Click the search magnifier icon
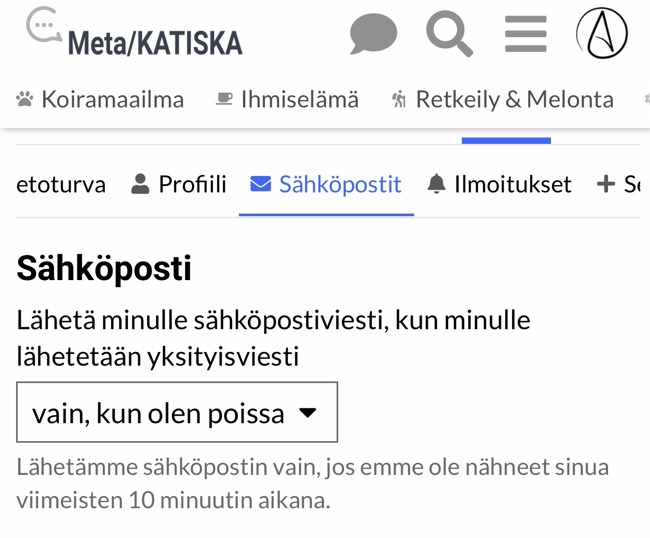 449,34
